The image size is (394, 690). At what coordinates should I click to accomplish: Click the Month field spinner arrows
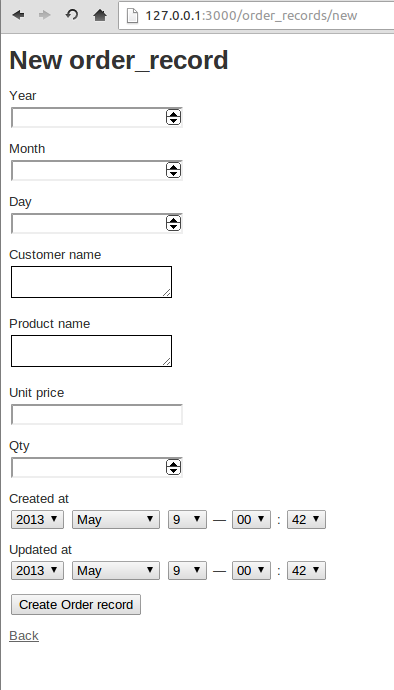coord(173,170)
